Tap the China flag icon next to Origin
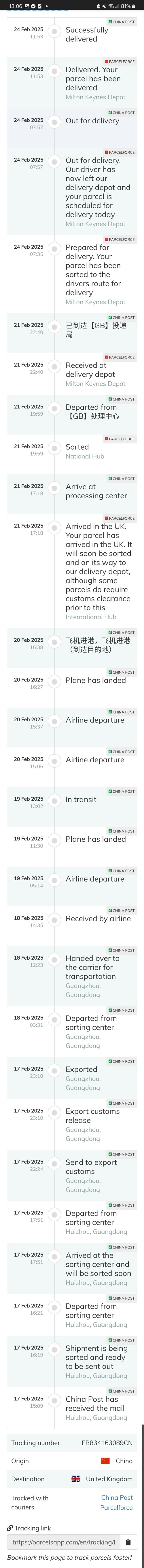144x1568 pixels. click(x=105, y=1460)
